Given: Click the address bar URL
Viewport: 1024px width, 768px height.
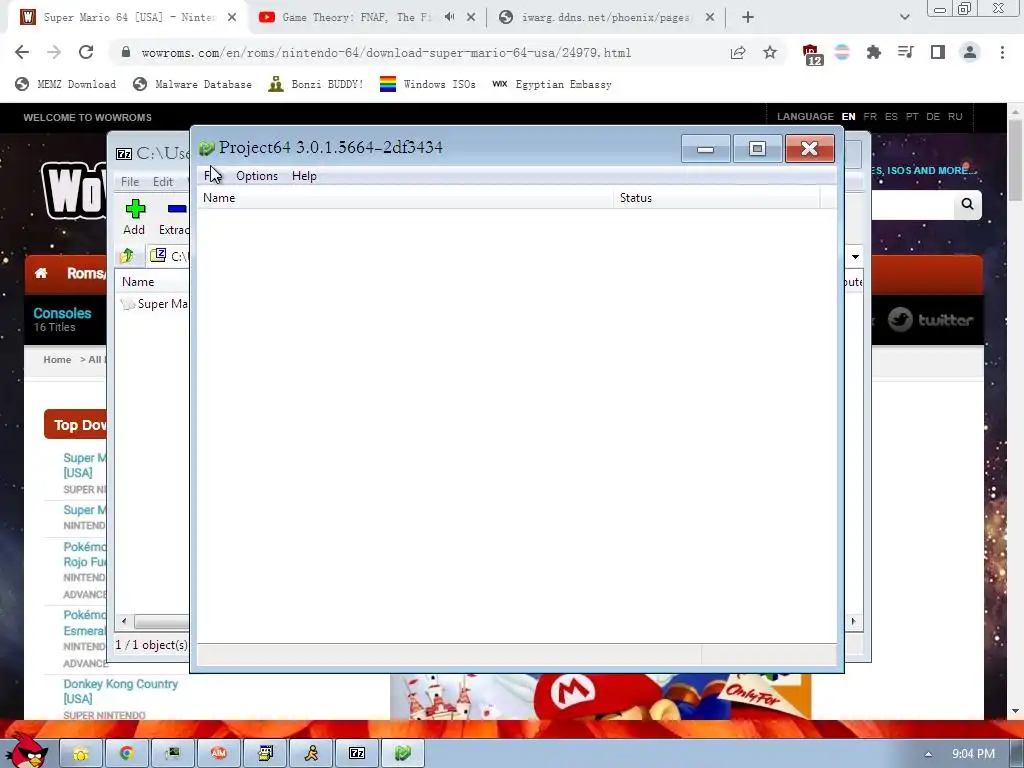Looking at the screenshot, I should tap(386, 53).
